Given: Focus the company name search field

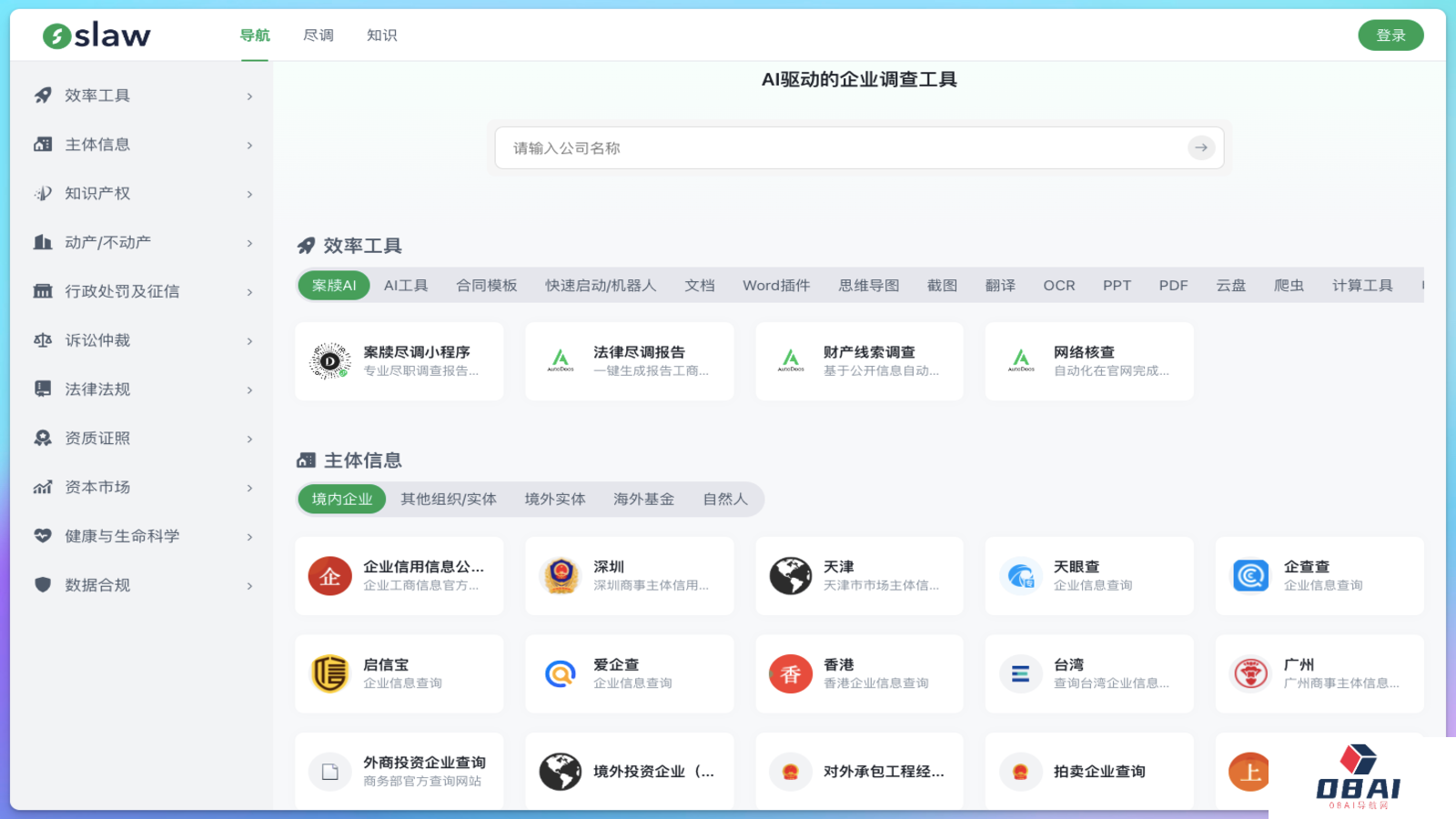Looking at the screenshot, I should [837, 147].
